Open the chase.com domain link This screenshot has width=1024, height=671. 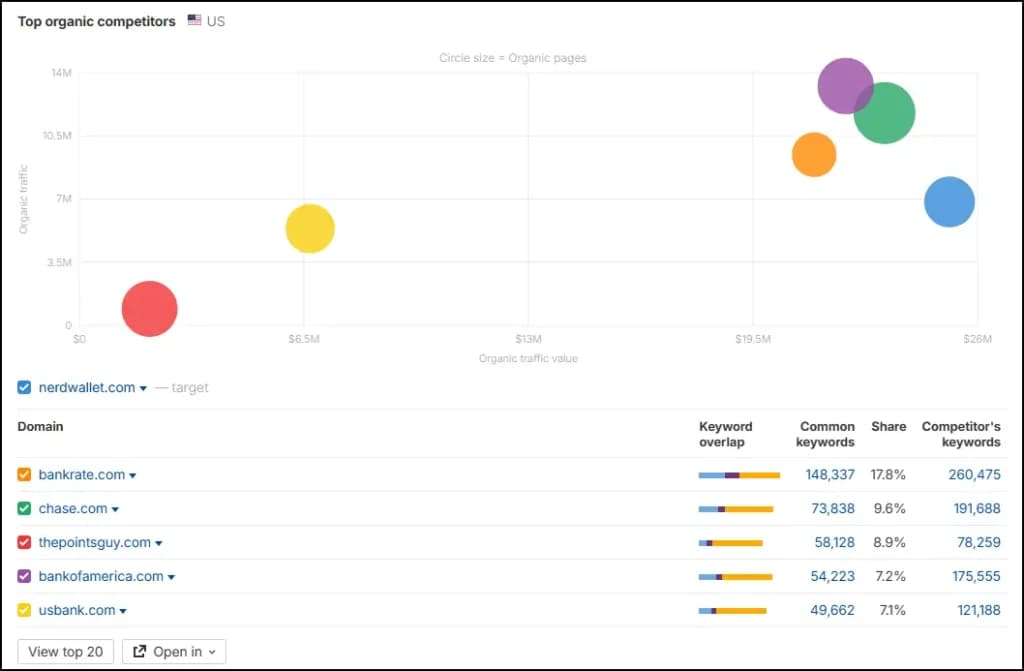72,508
